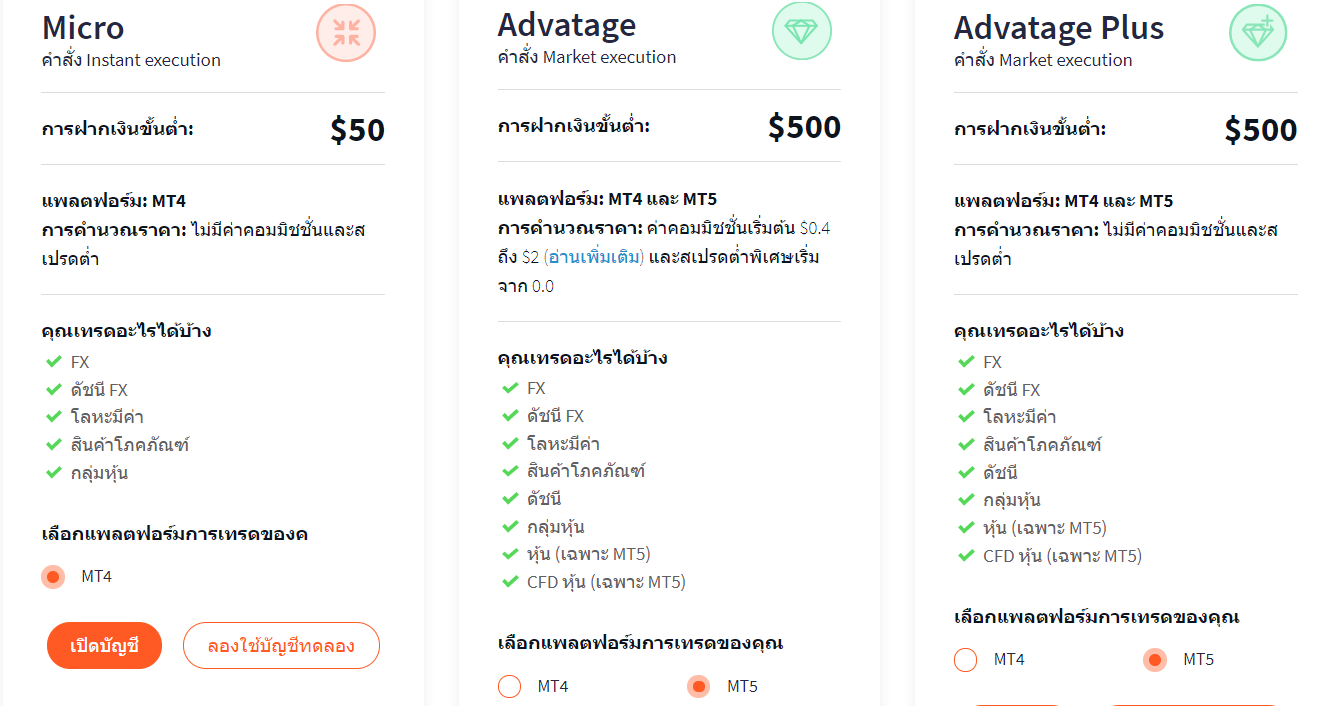Viewport: 1334px width, 706px height.
Task: Click the FX checkmark in Micro card
Action: click(x=54, y=361)
